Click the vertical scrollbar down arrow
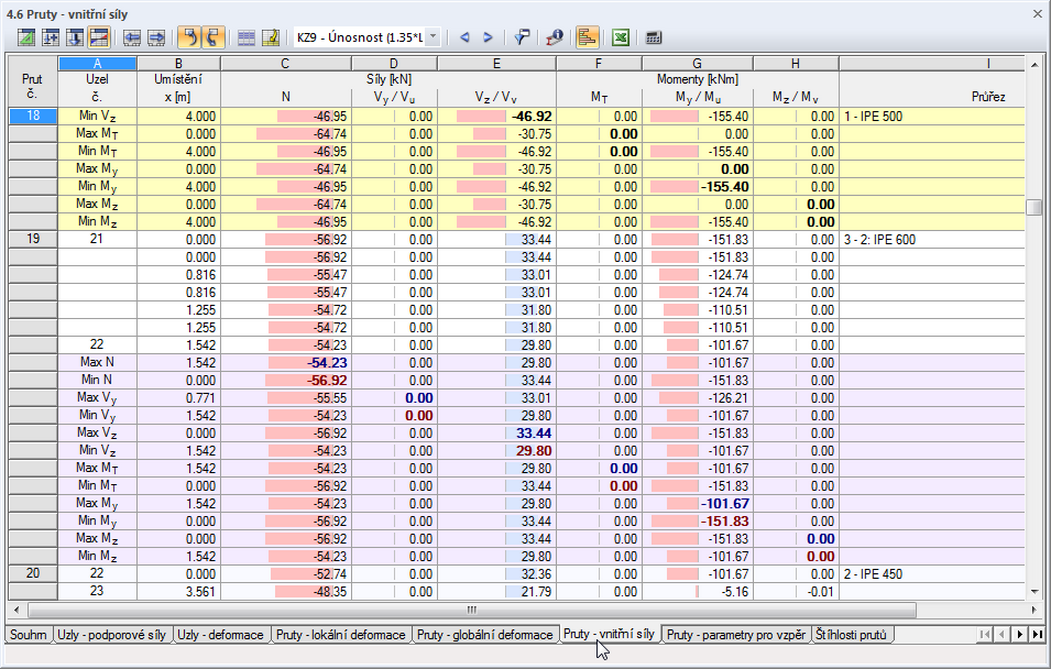This screenshot has height=669, width=1051. [x=1034, y=592]
